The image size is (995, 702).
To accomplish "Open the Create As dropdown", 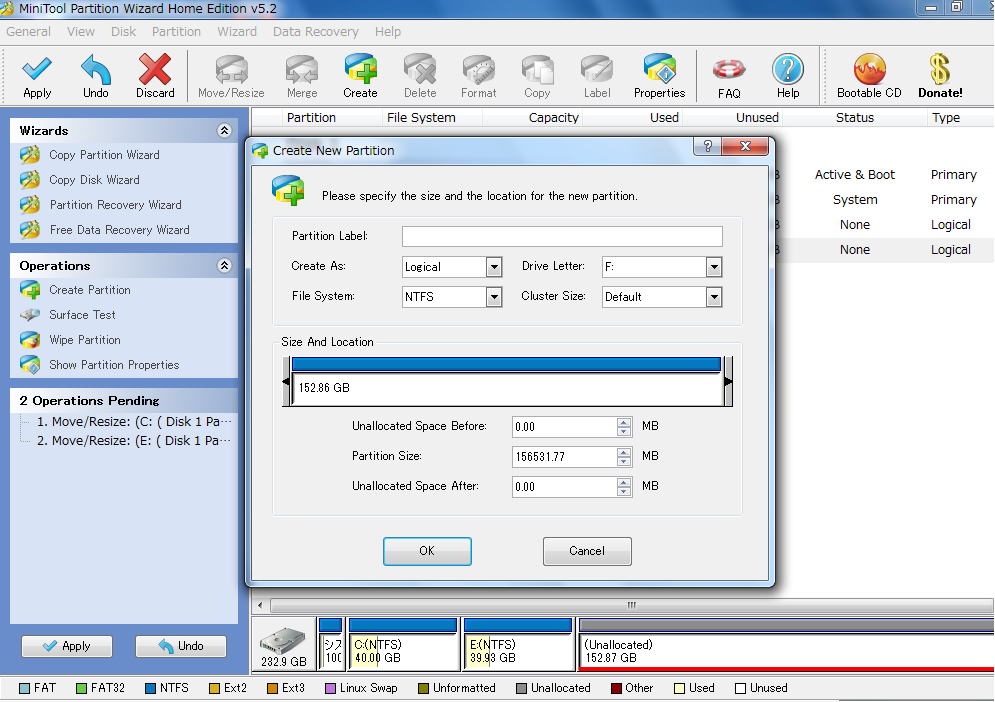I will 494,267.
